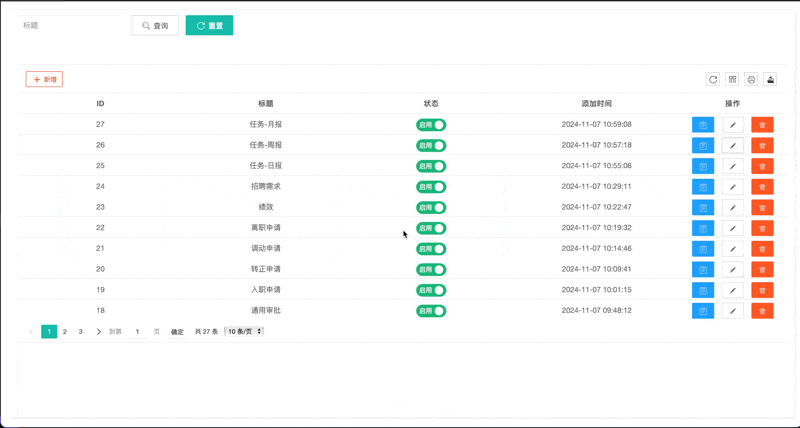Click the export icon above the table
Viewport: 800px width, 428px height.
pyautogui.click(x=770, y=79)
